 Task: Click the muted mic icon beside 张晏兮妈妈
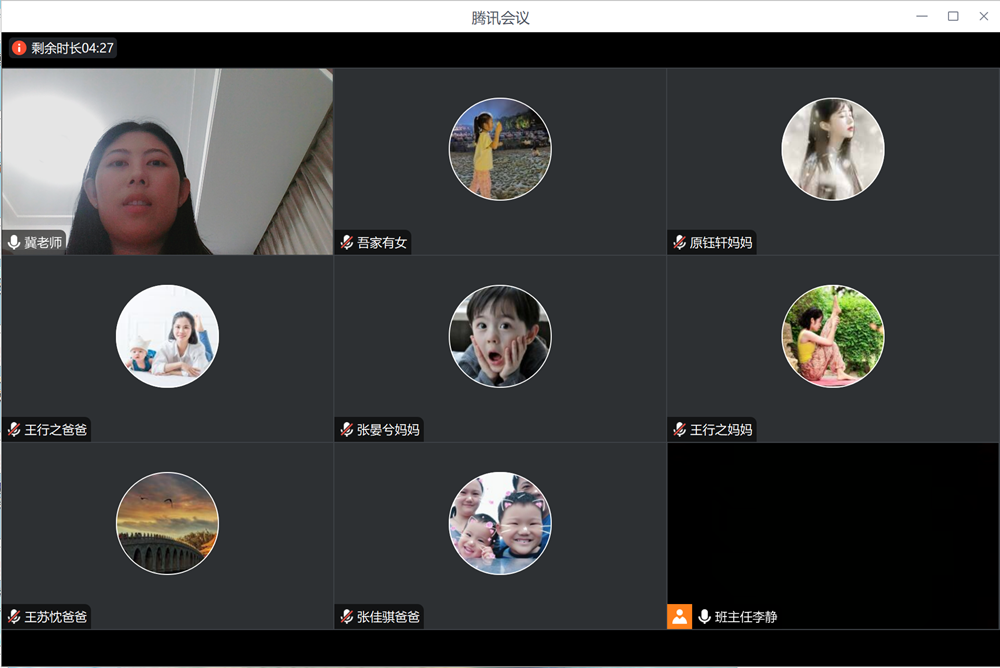(x=346, y=429)
